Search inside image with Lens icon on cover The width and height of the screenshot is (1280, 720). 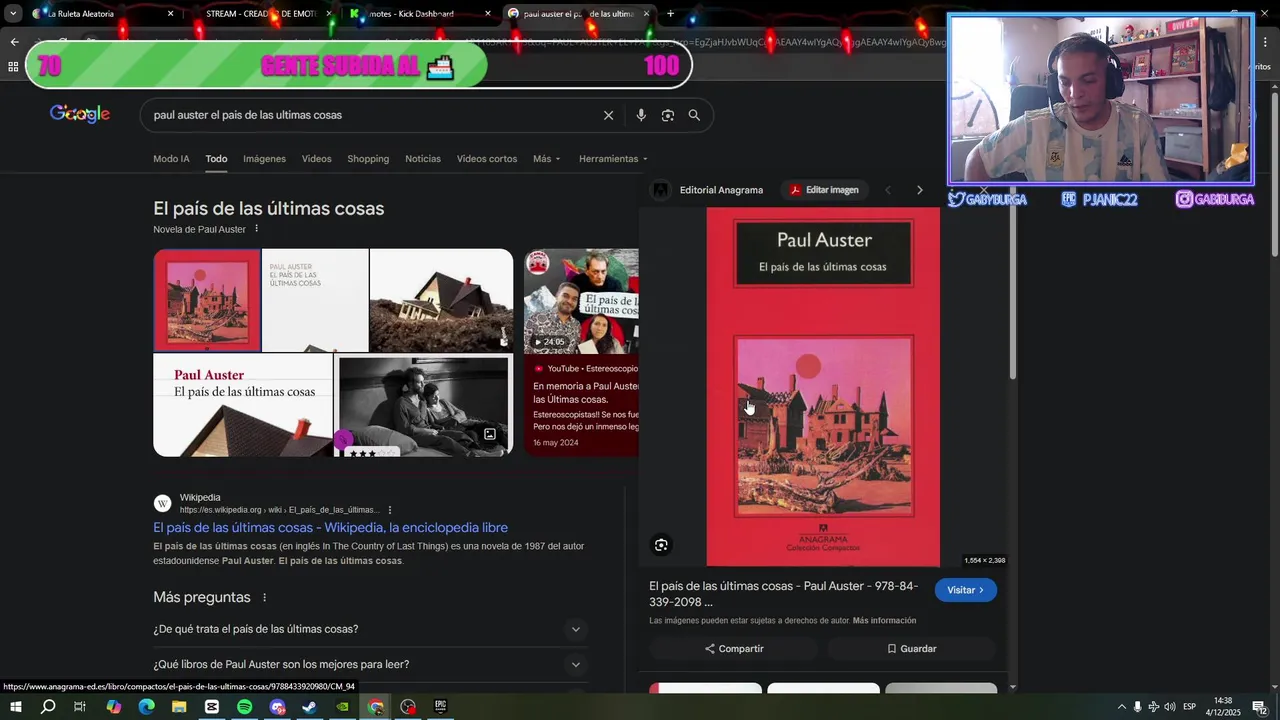tap(661, 545)
